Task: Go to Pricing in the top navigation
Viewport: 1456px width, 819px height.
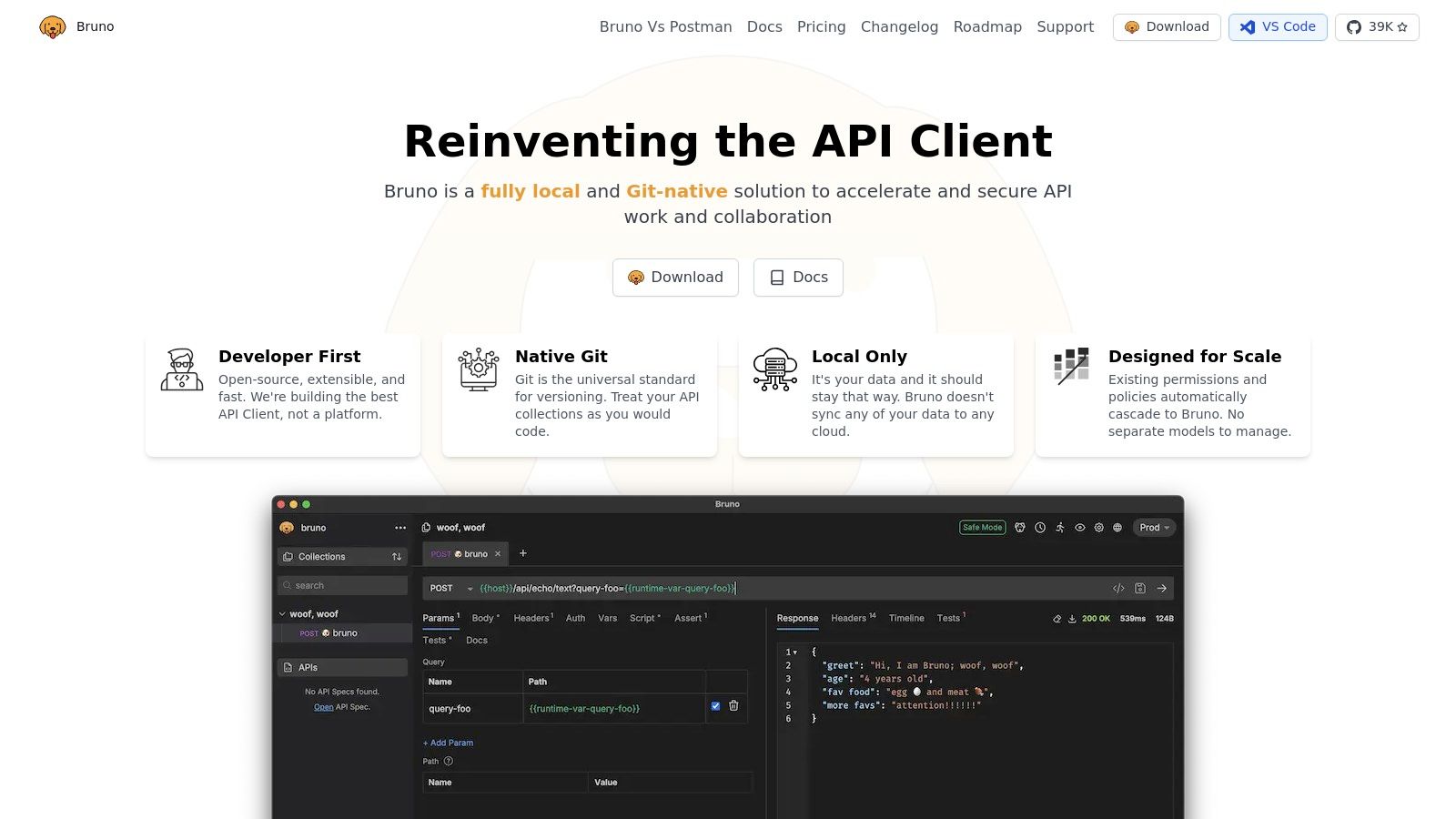Action: pyautogui.click(x=821, y=27)
